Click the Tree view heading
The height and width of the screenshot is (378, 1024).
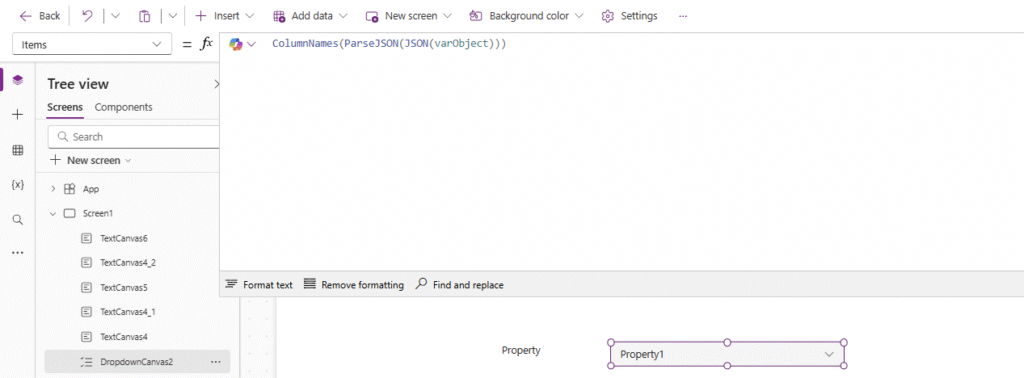coord(78,84)
